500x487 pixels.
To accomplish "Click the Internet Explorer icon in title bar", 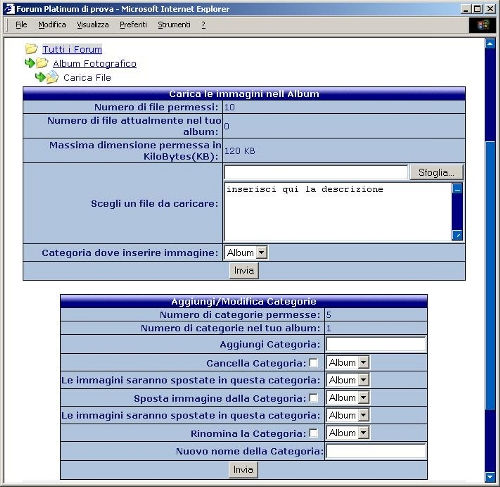I will (9, 9).
